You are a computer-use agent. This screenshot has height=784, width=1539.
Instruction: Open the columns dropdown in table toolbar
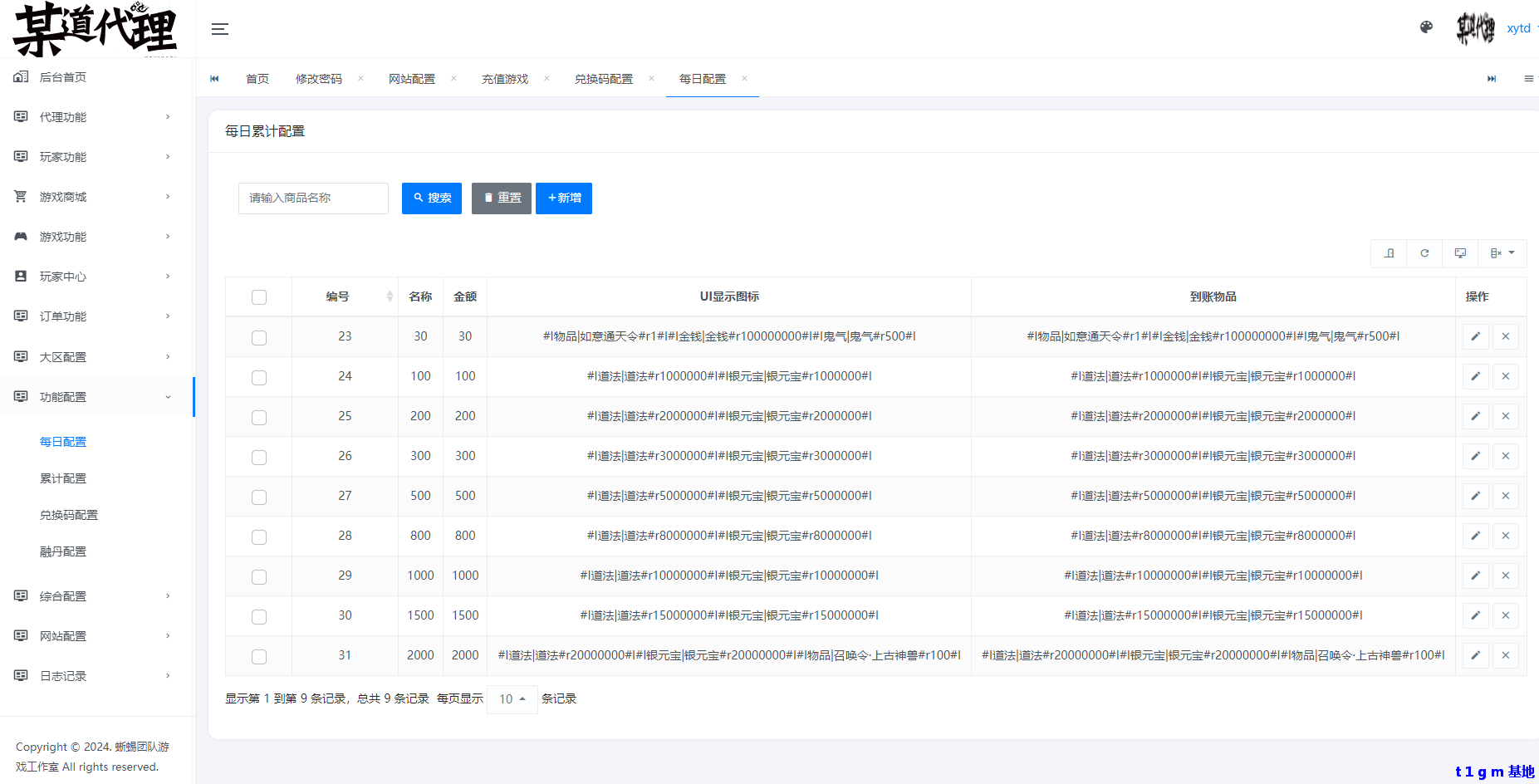(x=1502, y=253)
